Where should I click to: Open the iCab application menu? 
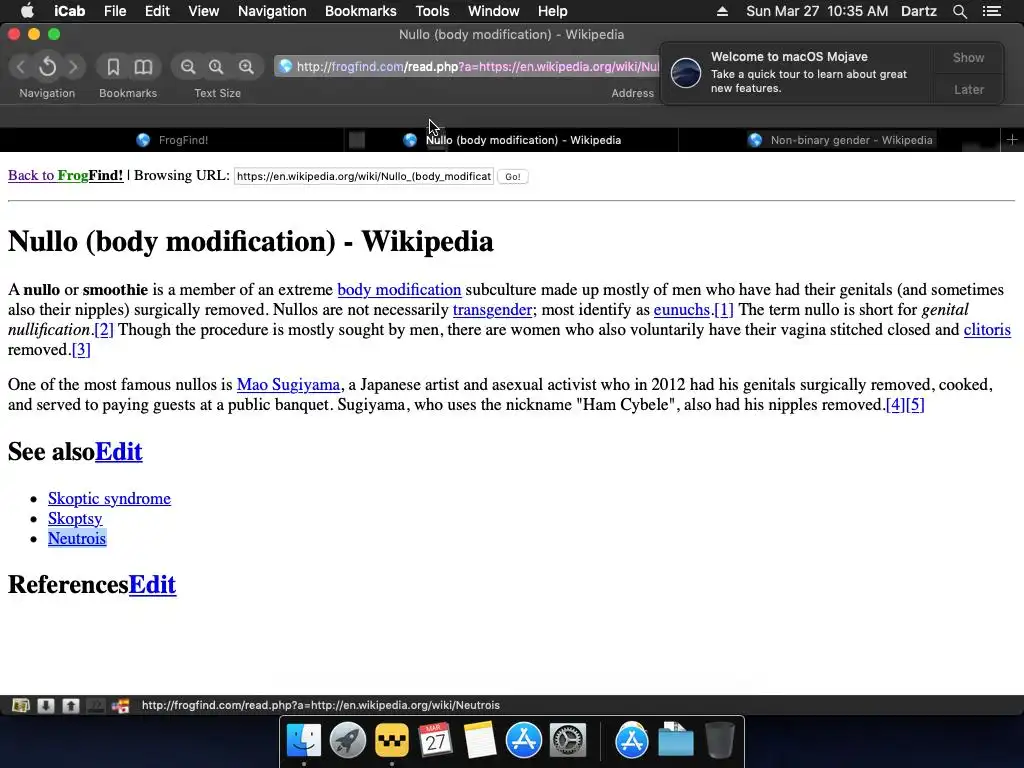click(69, 11)
